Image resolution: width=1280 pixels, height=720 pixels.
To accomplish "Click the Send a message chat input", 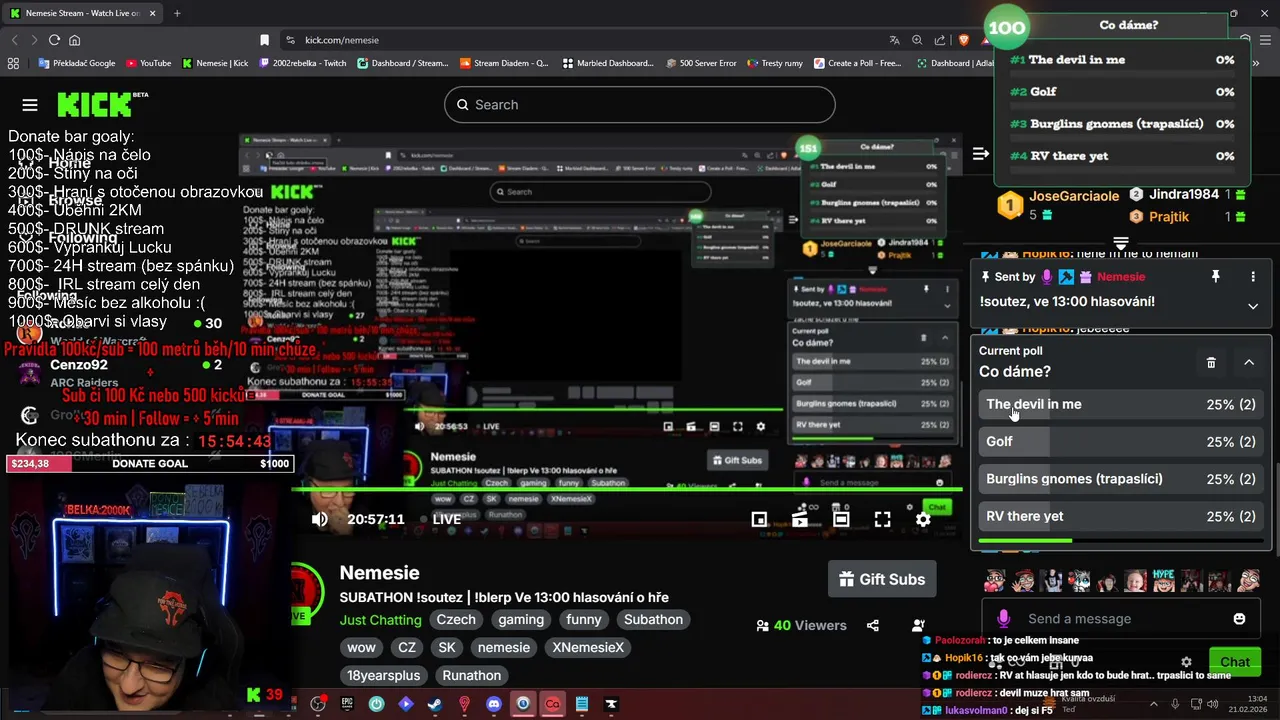I will click(1120, 619).
